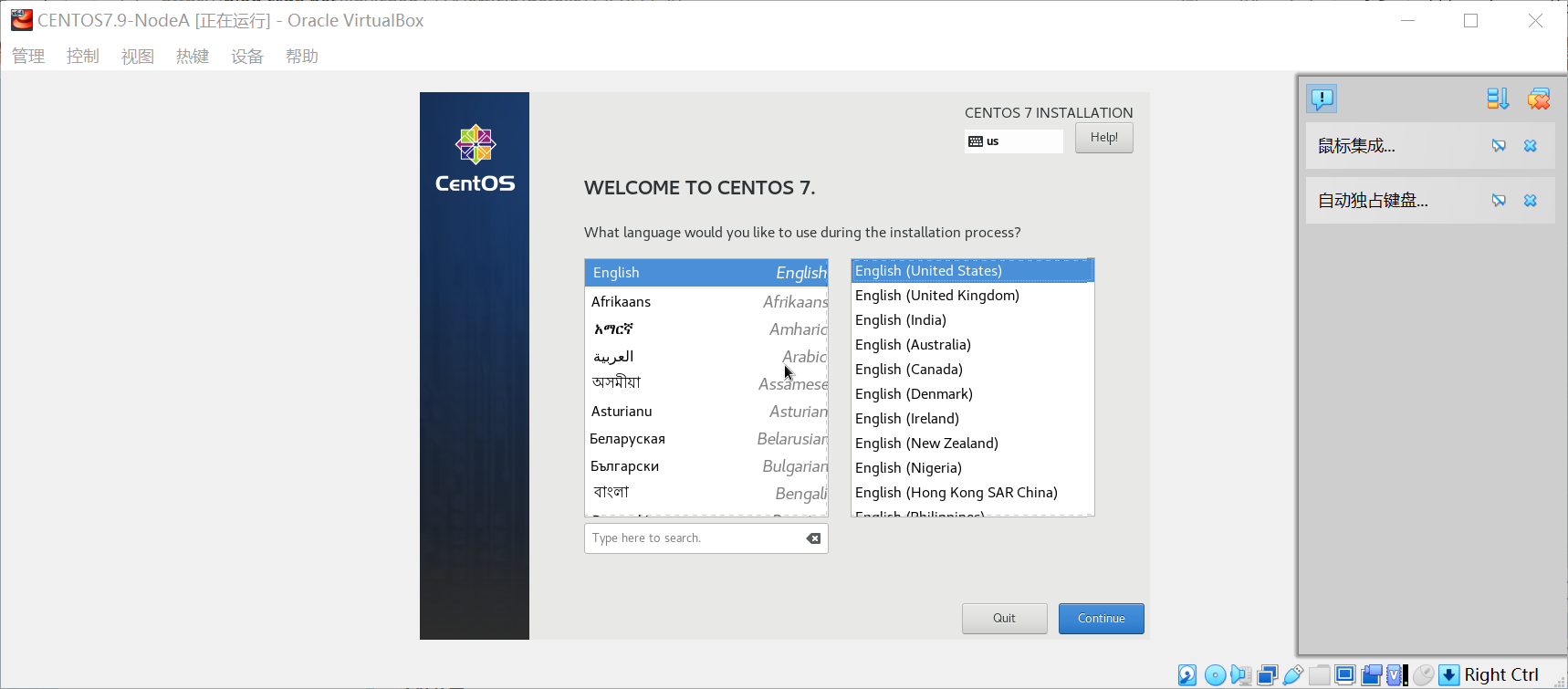Dismiss the 鼠标集成 notification
The image size is (1568, 689).
point(1531,146)
